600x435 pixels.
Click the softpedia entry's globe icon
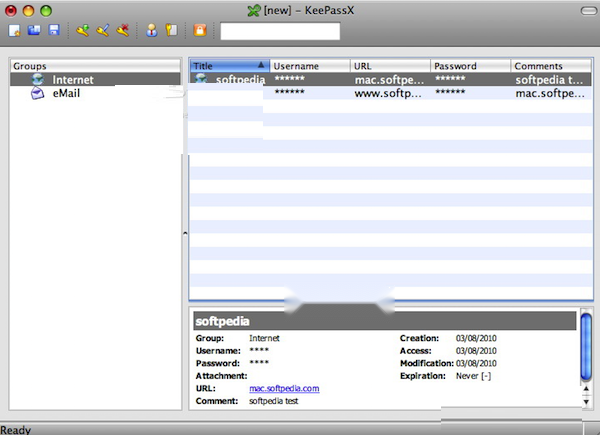click(201, 78)
